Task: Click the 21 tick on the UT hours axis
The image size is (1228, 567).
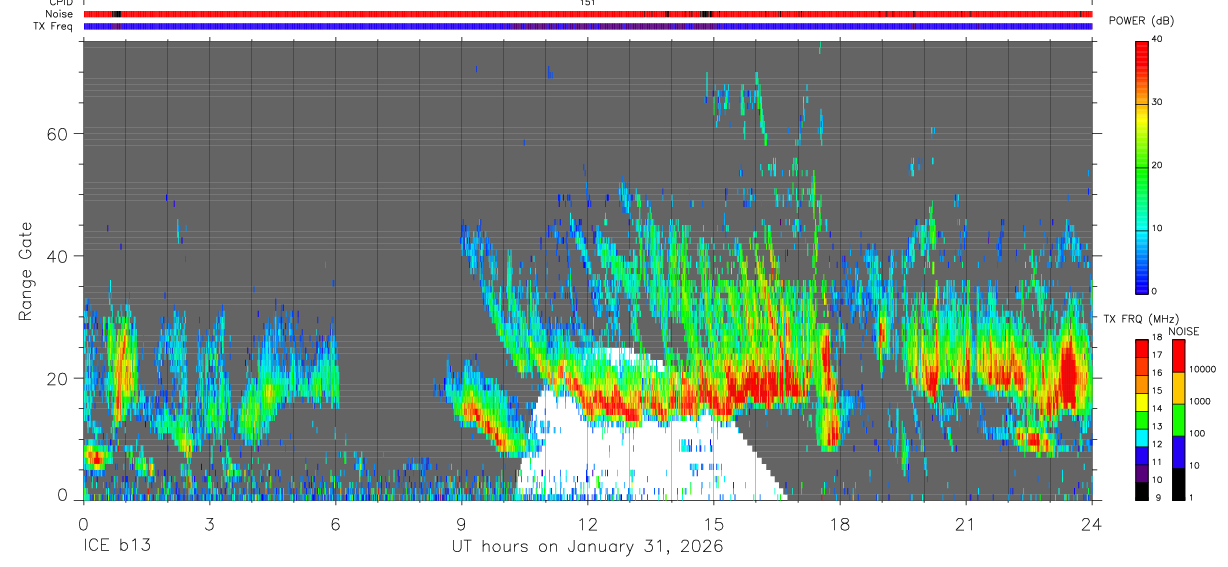Action: (x=965, y=523)
